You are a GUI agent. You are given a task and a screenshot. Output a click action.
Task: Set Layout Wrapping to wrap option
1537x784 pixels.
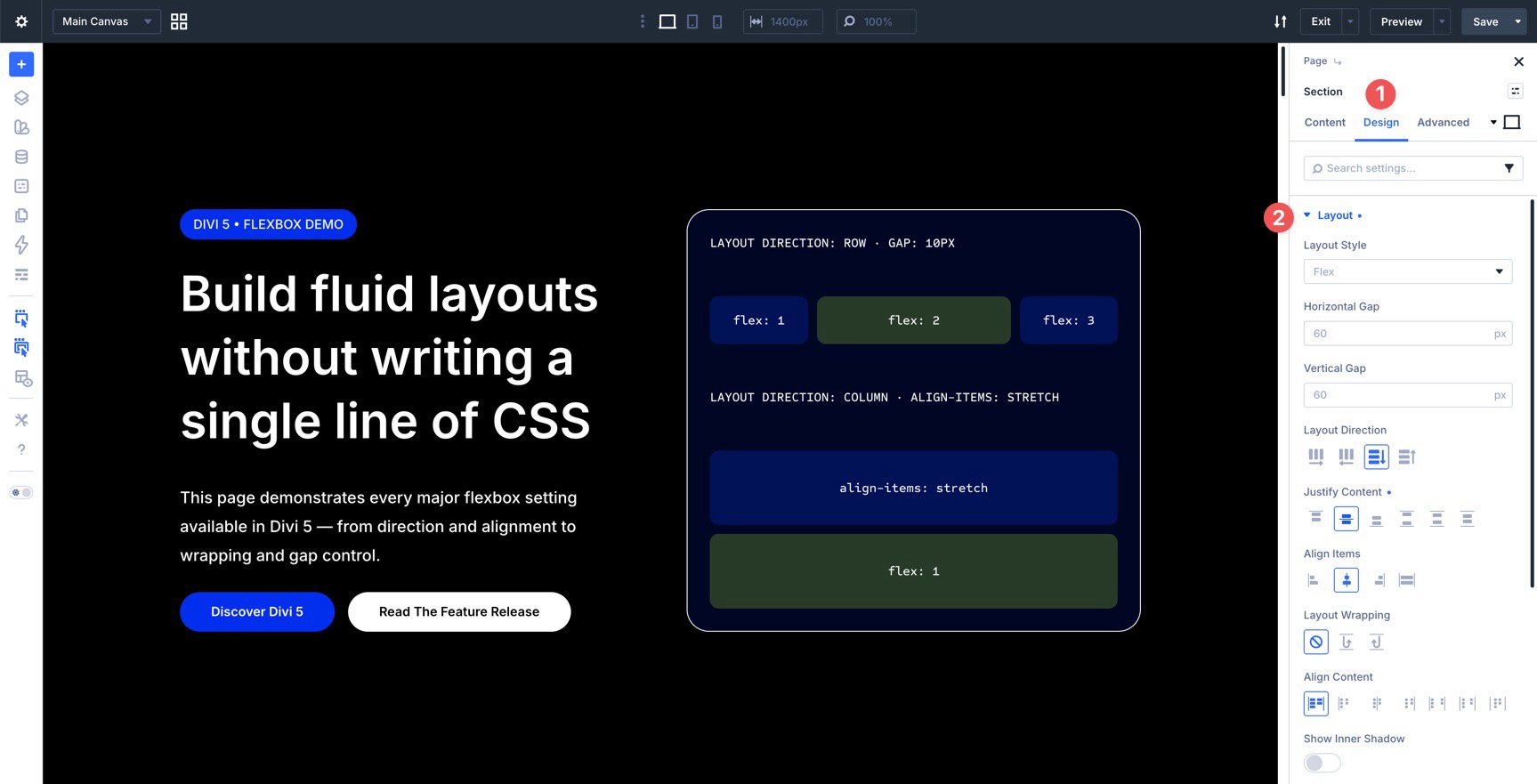pyautogui.click(x=1346, y=642)
